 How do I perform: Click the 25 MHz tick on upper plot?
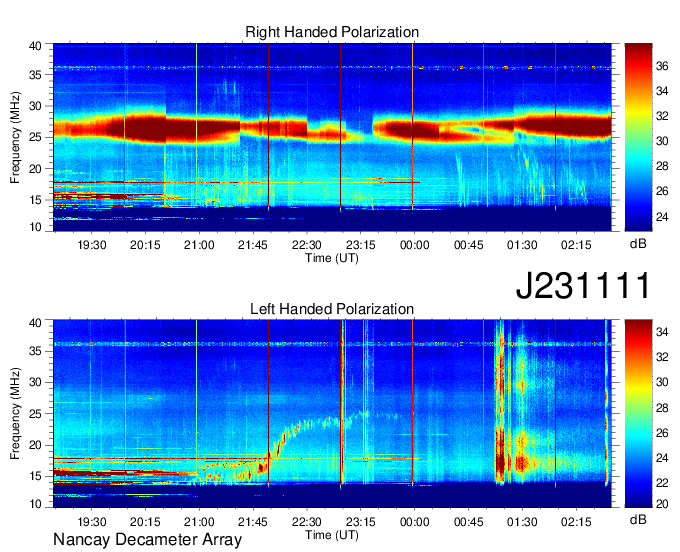click(x=36, y=137)
